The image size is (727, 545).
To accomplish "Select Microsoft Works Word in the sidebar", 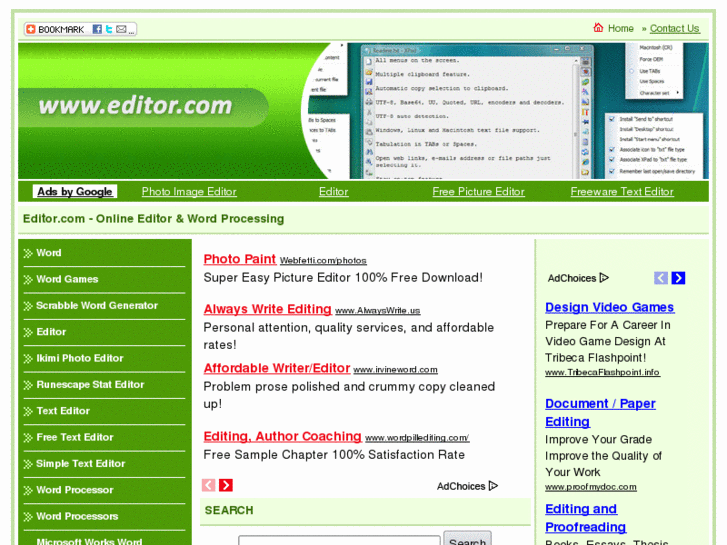I will pos(89,541).
